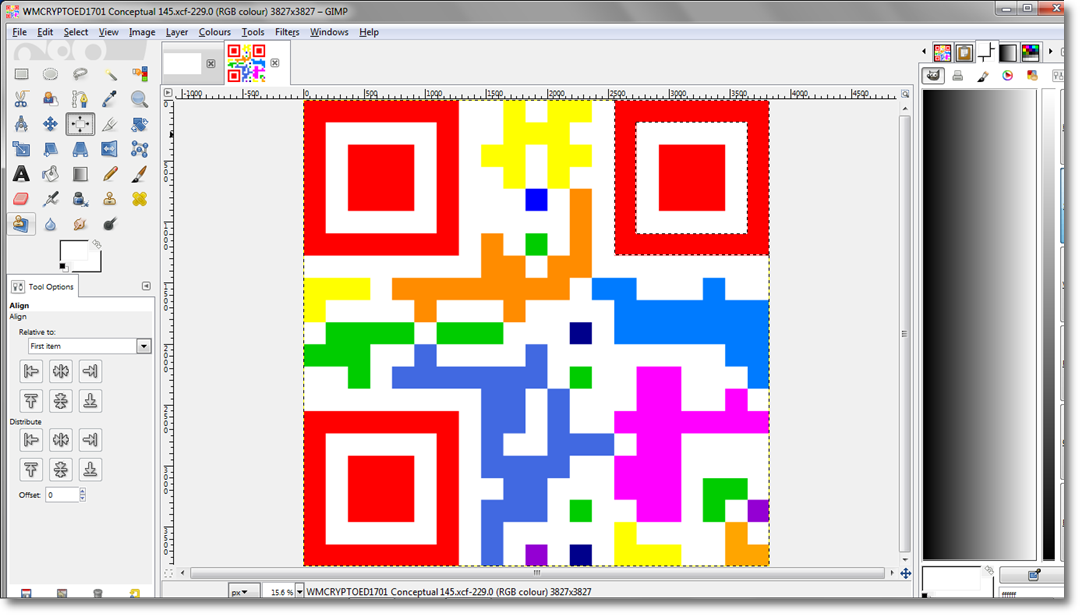Open the File menu
The image size is (1080, 615).
click(x=19, y=32)
